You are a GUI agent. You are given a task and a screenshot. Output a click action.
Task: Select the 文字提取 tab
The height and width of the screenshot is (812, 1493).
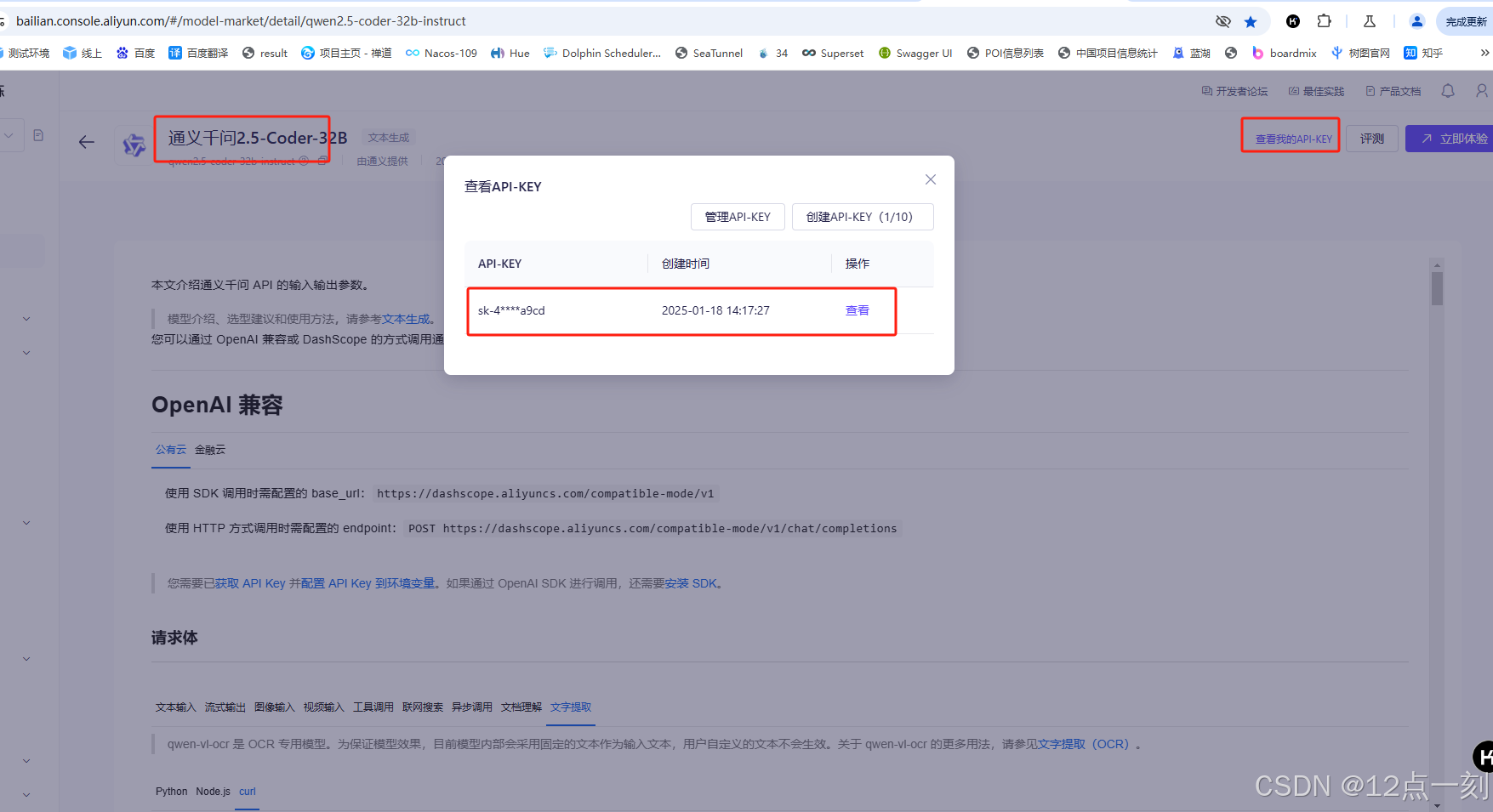tap(571, 707)
